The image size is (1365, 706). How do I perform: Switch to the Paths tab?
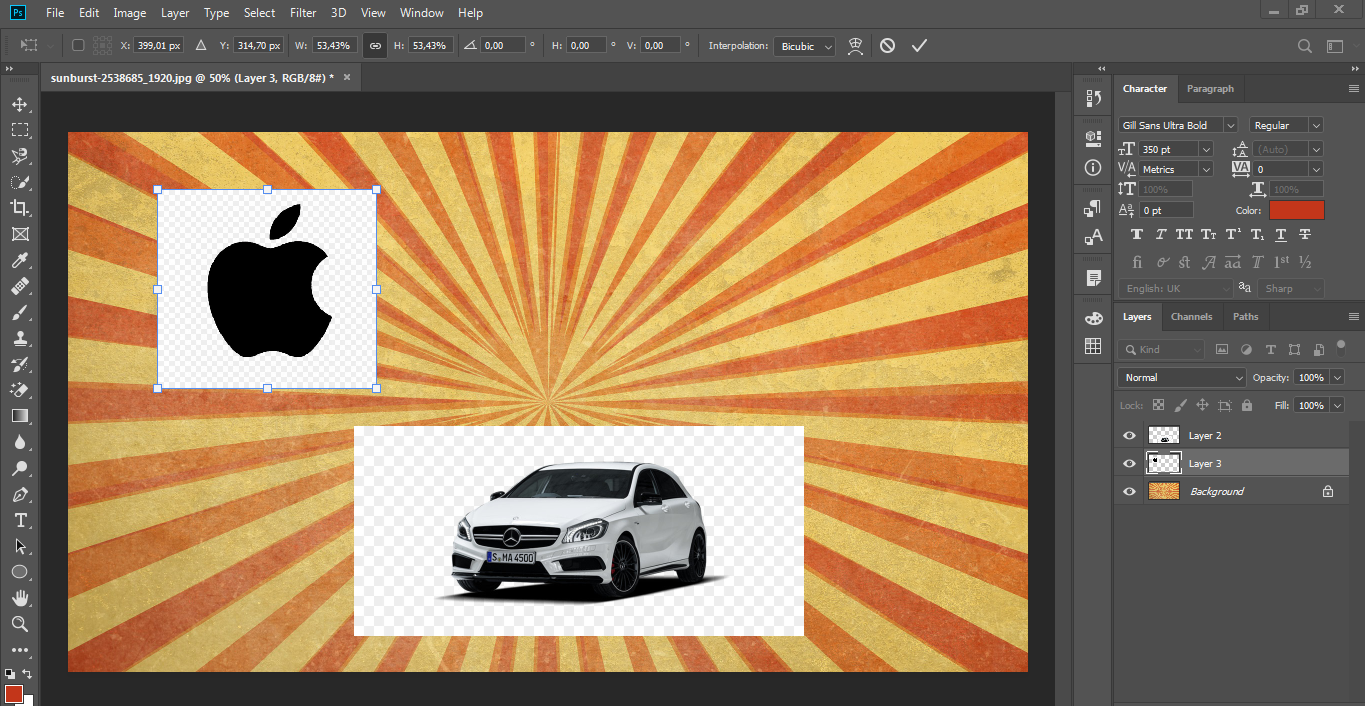pos(1245,316)
